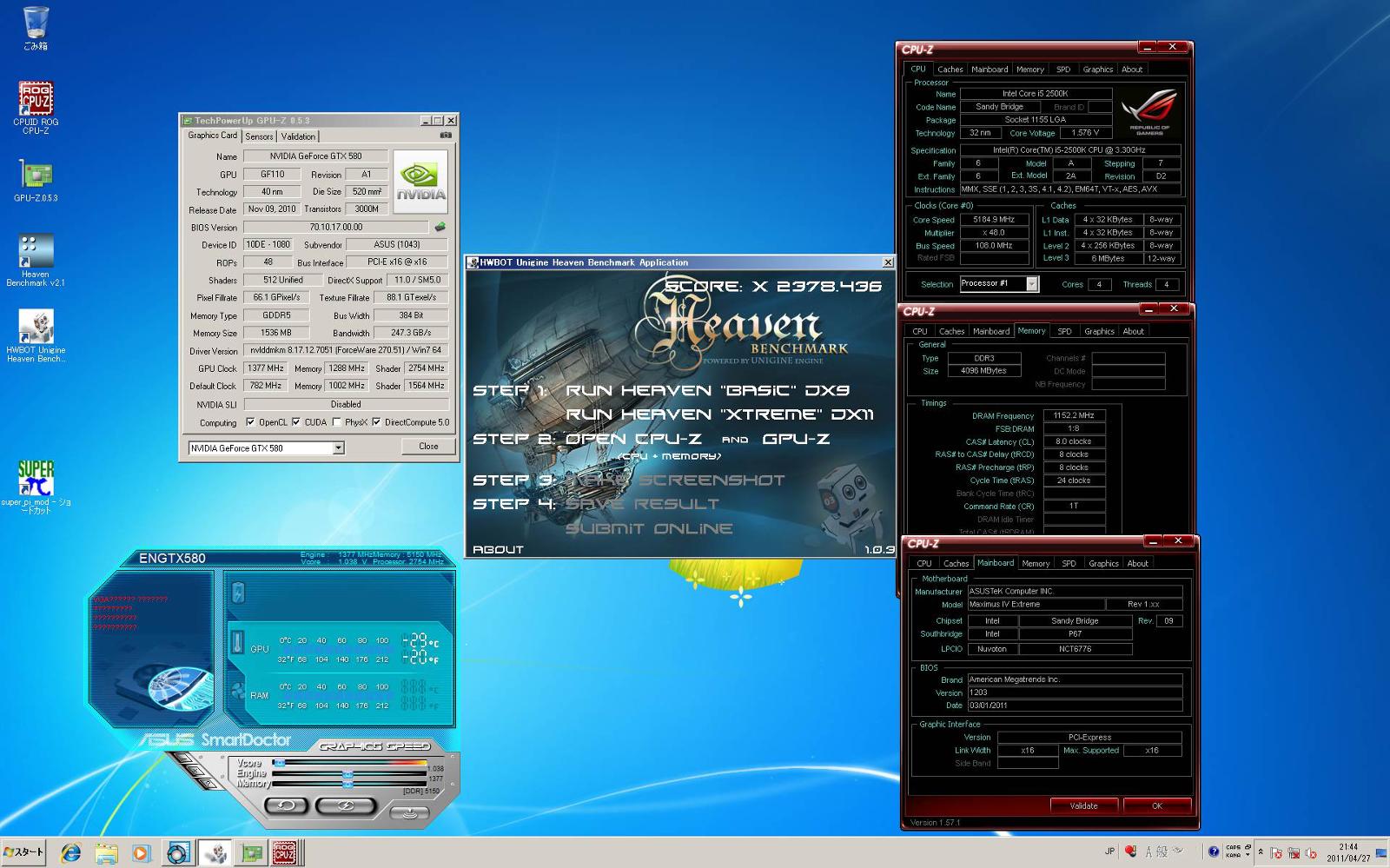
Task: Click the fan icon in SmartDoctor
Action: tap(238, 692)
